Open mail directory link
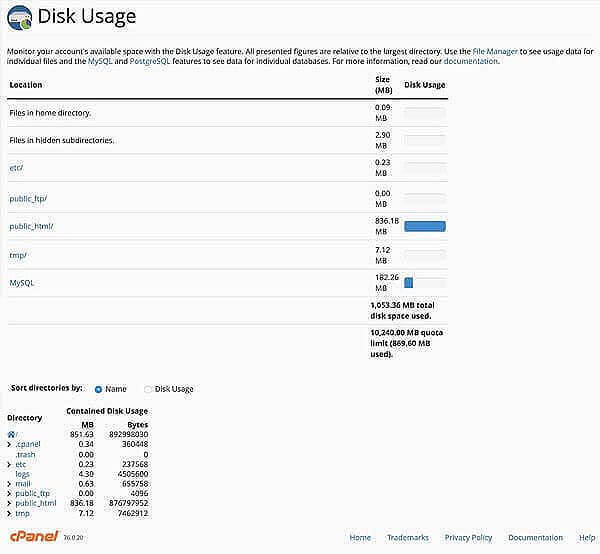Screen dimensions: 600x554 point(23,484)
